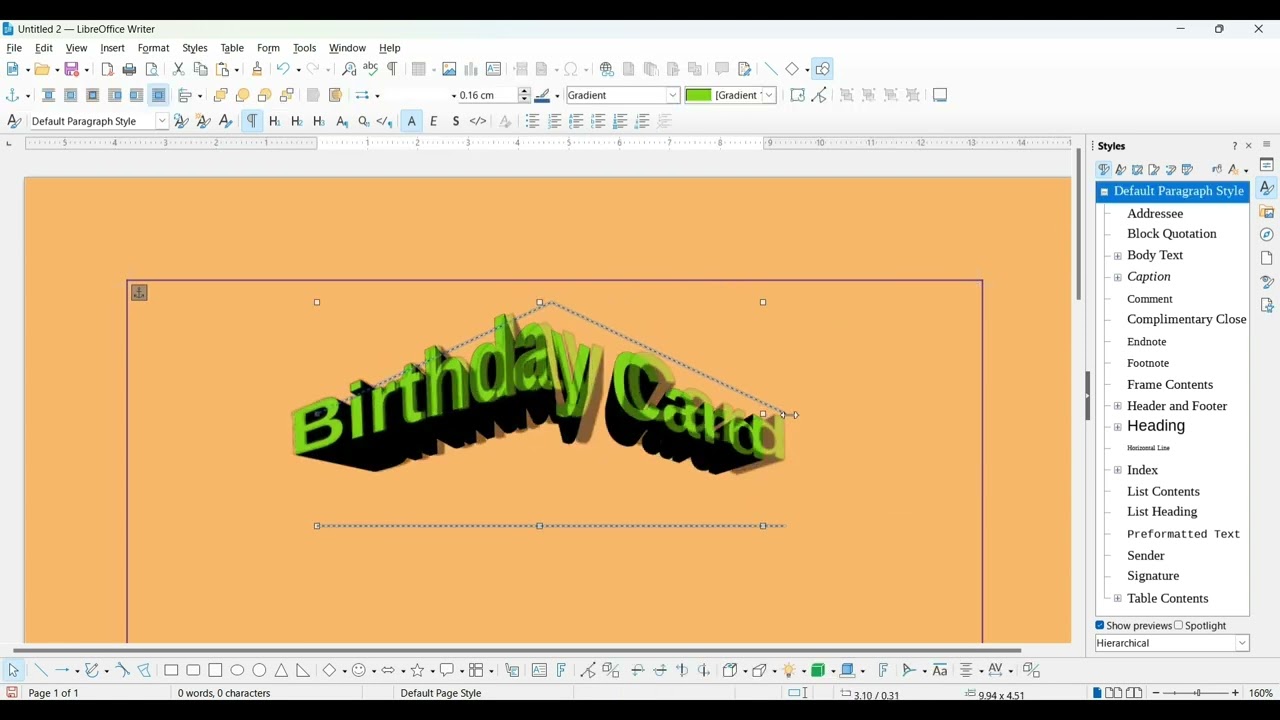Click the Clone Formatting paintbrush icon
This screenshot has width=1280, height=720.
(257, 69)
